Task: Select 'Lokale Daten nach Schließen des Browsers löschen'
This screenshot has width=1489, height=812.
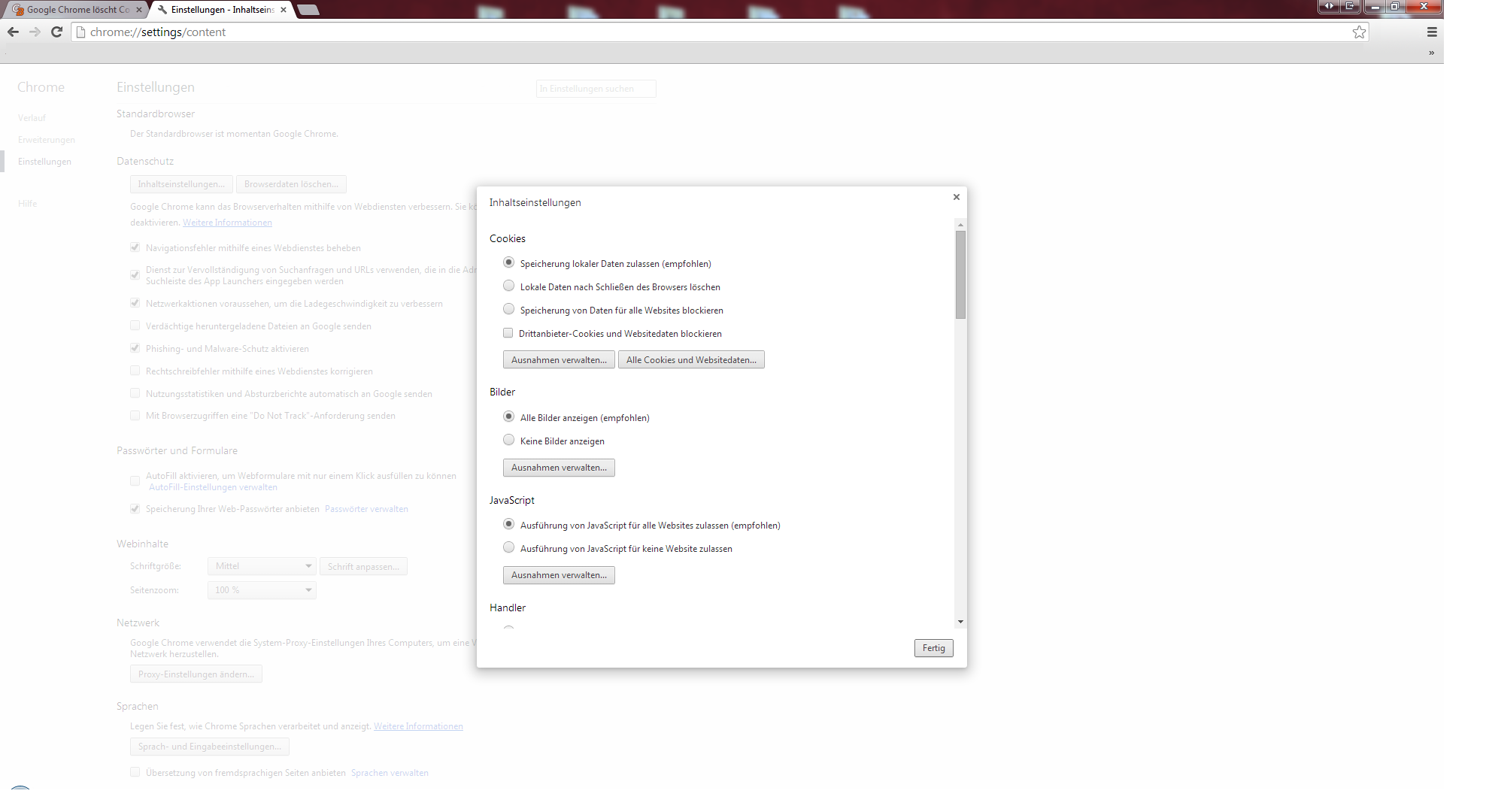Action: click(509, 286)
